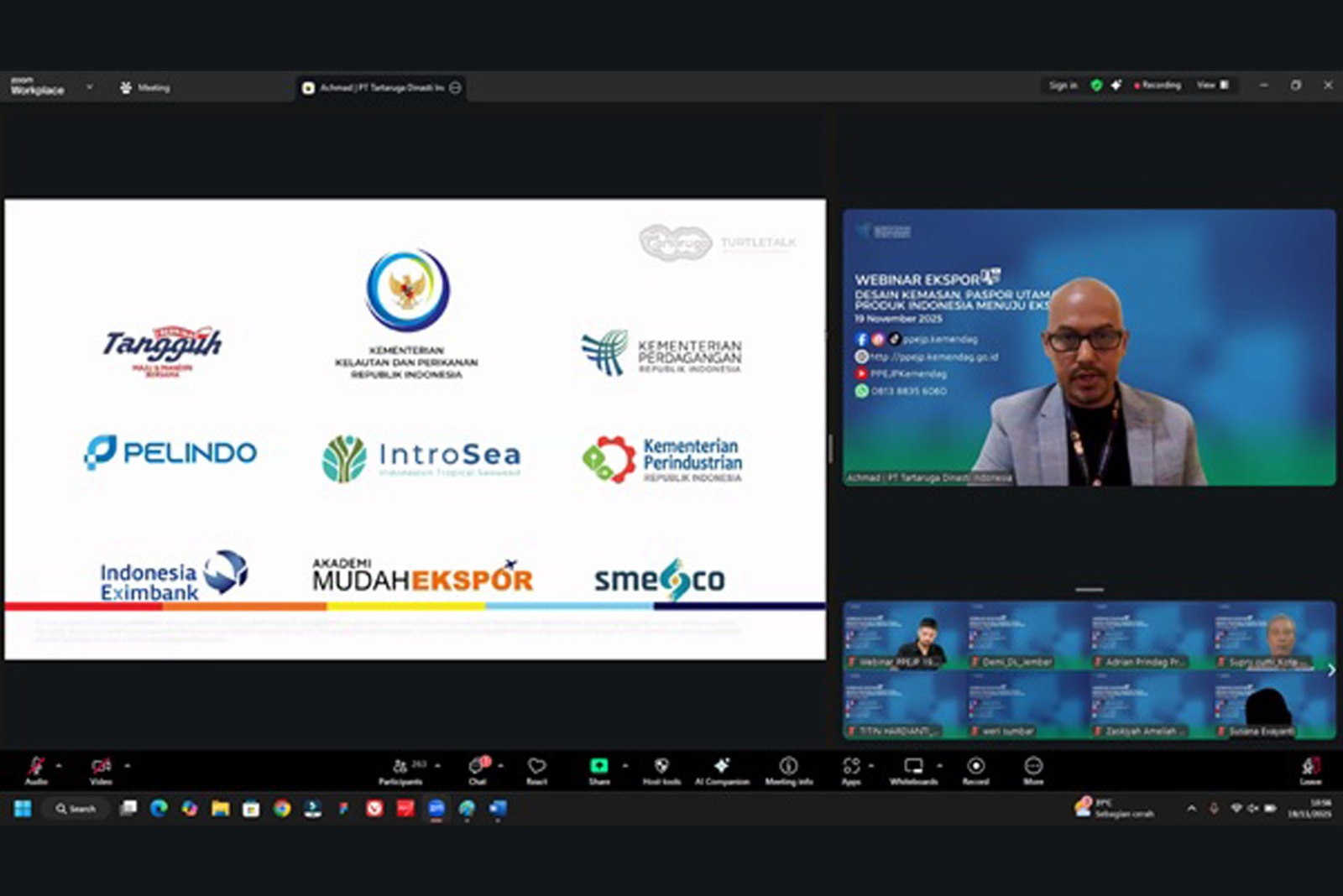Turn on the camera via Video button
The height and width of the screenshot is (896, 1343).
click(x=101, y=768)
